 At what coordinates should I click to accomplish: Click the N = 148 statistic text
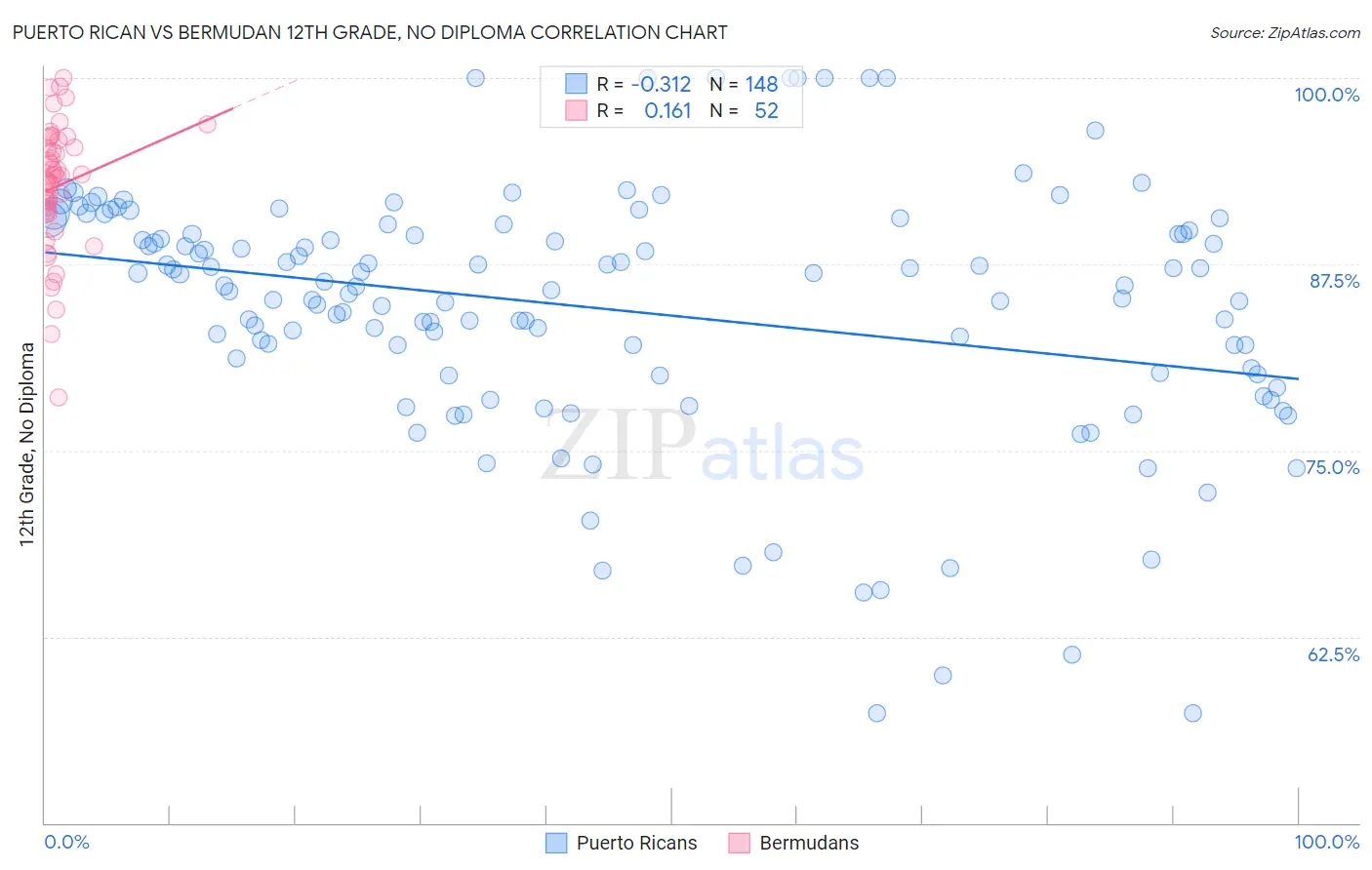click(x=744, y=85)
